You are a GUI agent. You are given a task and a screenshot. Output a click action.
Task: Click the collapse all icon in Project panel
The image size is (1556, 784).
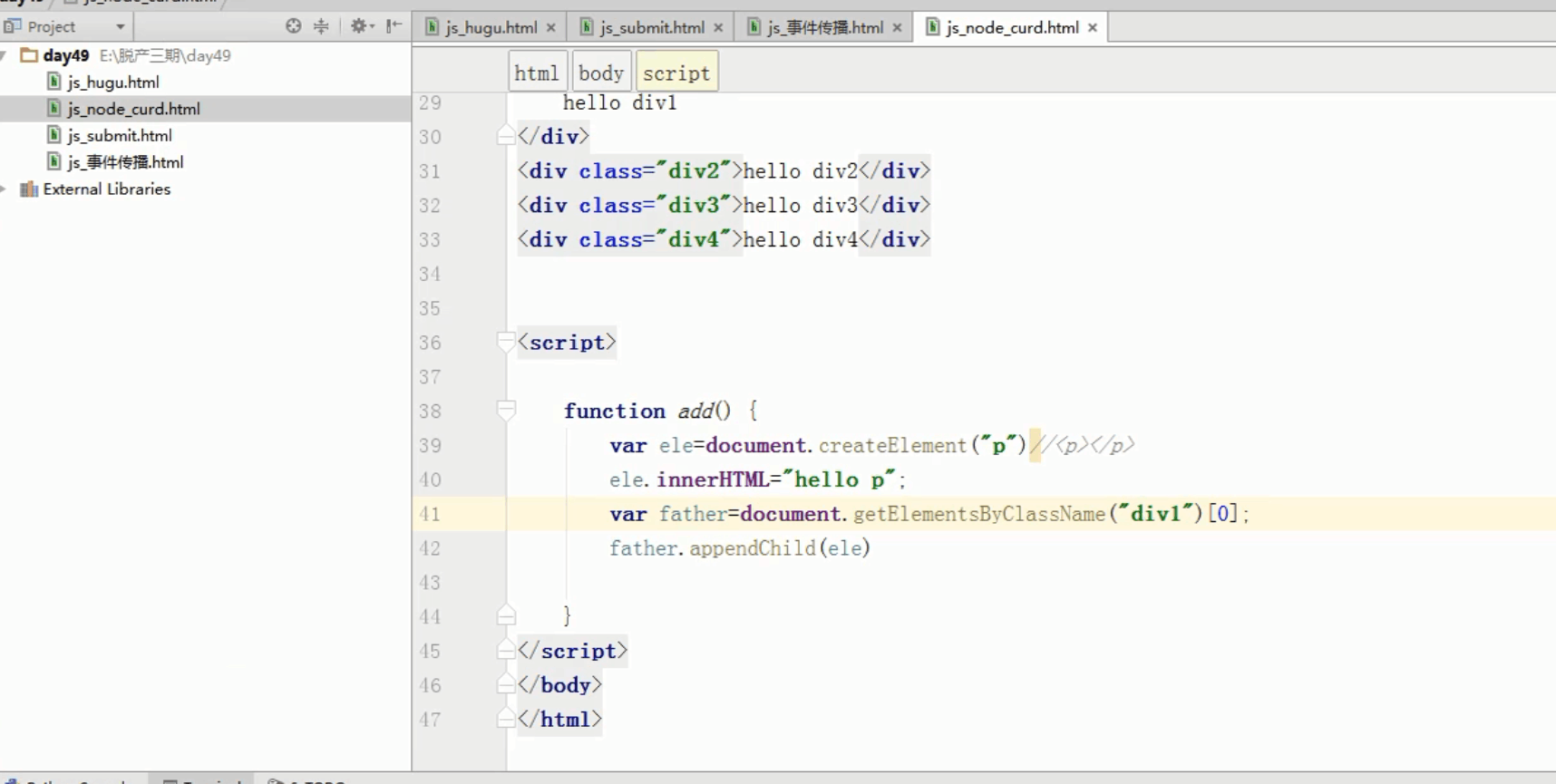[321, 26]
